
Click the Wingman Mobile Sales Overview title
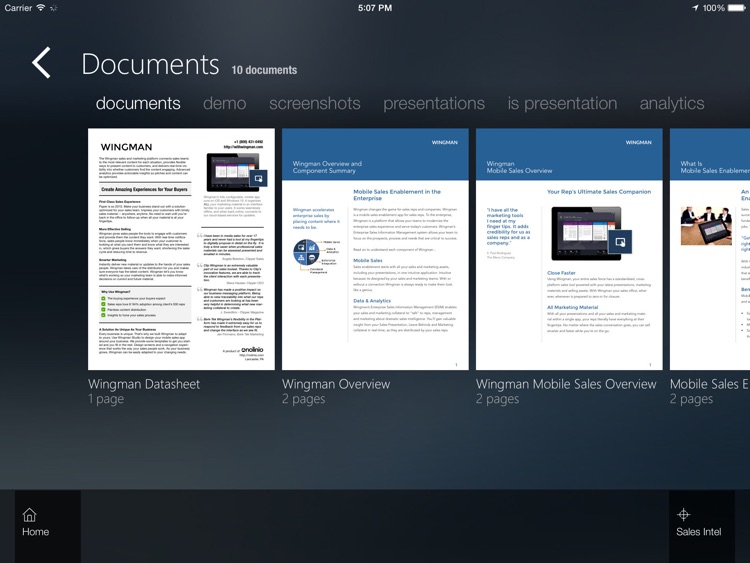(x=566, y=384)
